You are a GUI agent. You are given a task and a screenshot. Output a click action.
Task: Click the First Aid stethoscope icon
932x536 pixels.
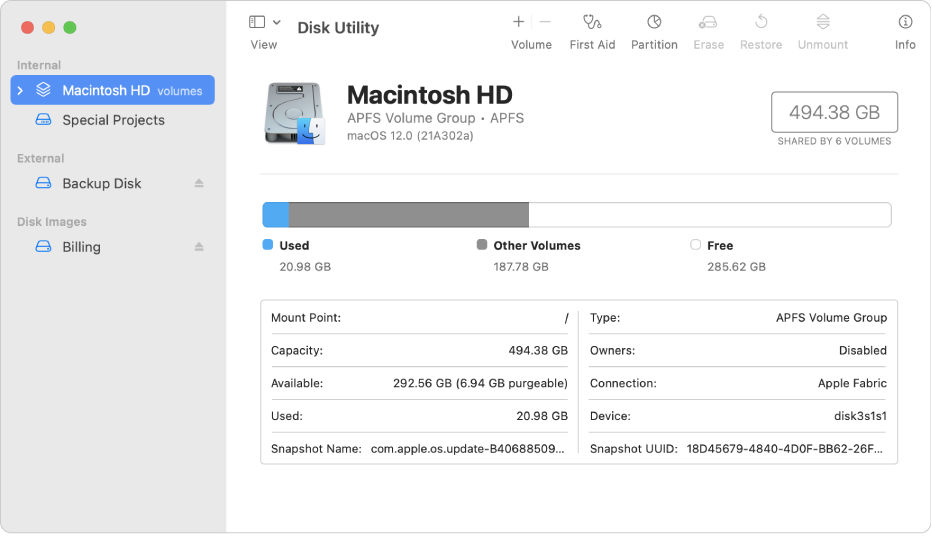pos(592,22)
